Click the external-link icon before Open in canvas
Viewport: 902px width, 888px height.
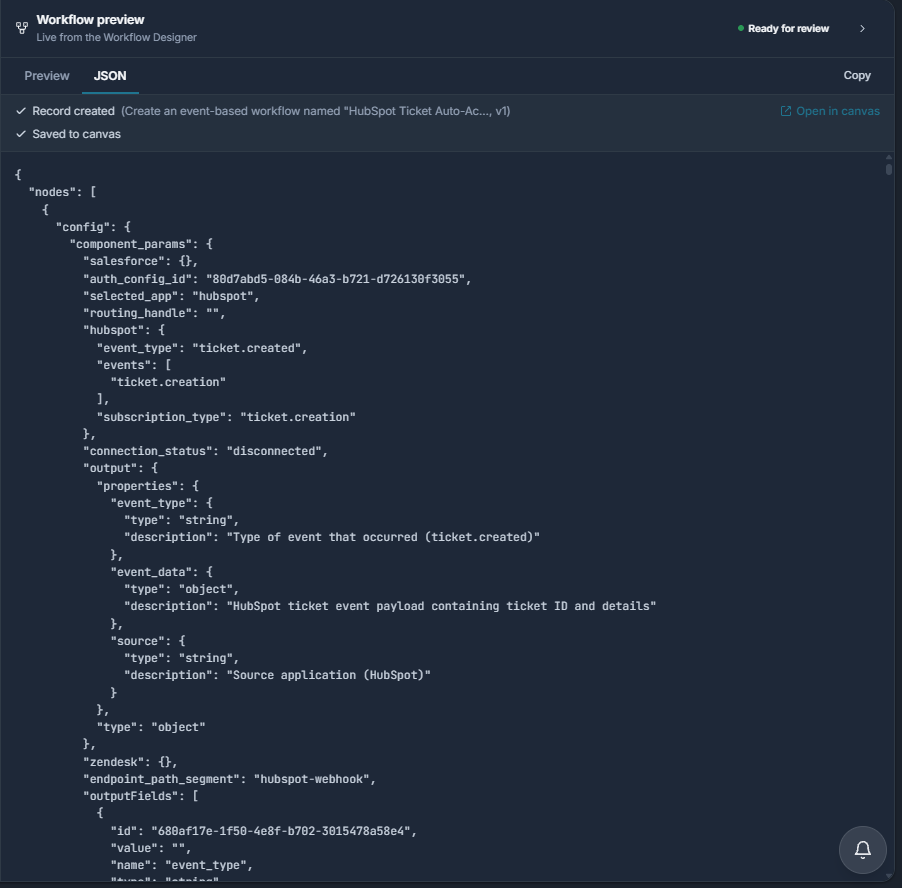pos(786,111)
